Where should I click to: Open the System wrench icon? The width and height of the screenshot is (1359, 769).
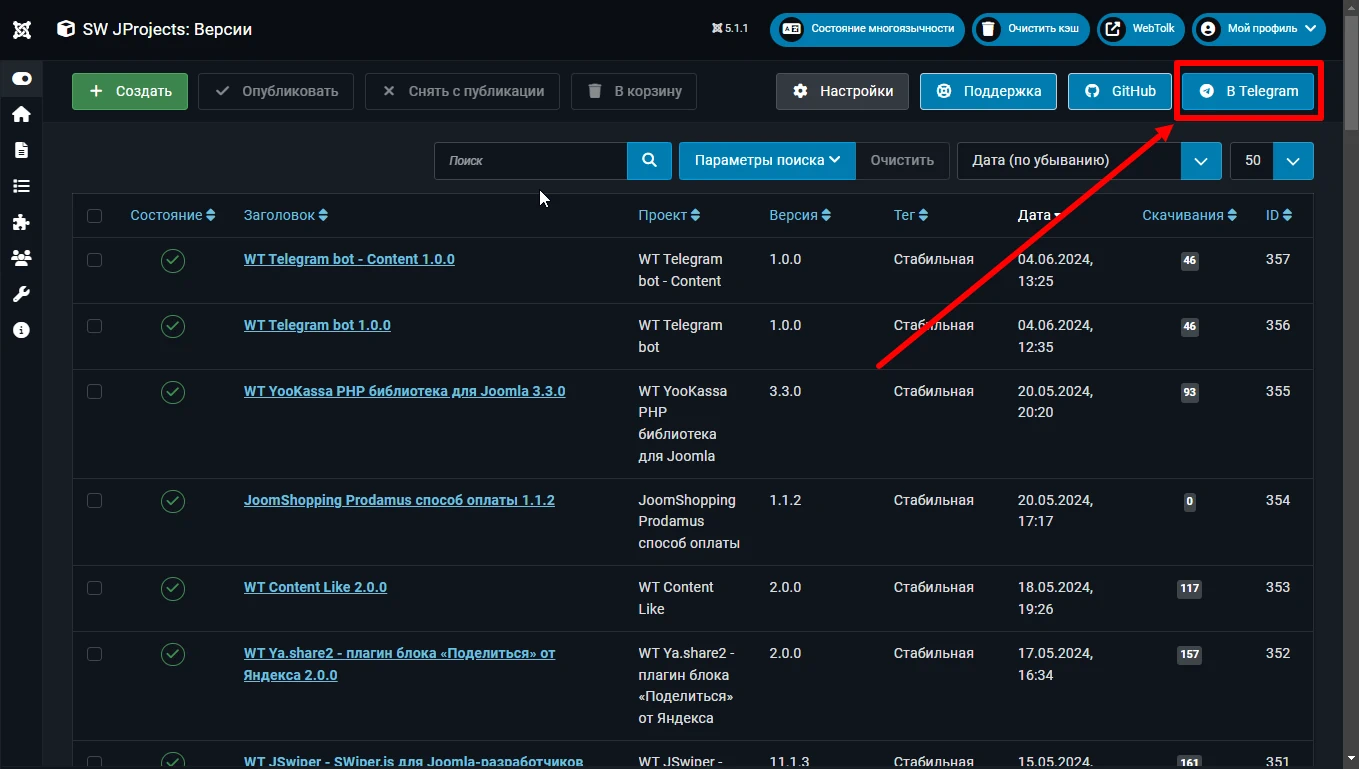click(21, 294)
